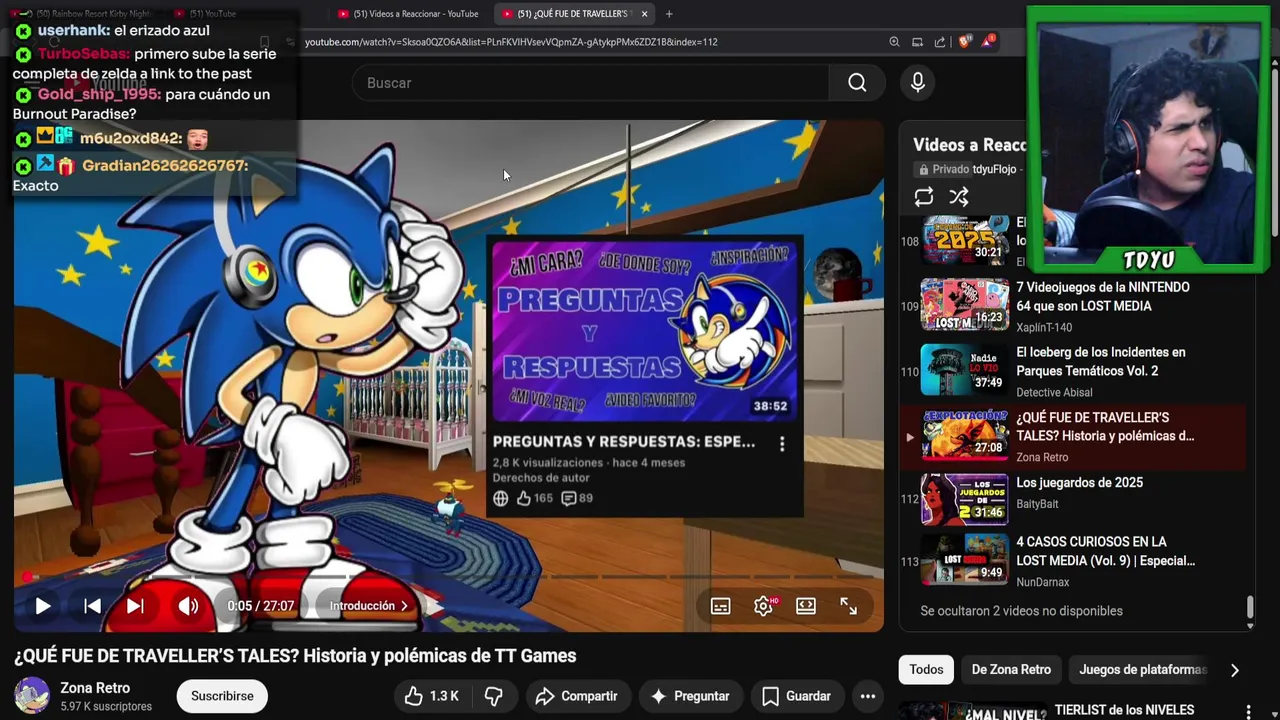Close the QUÉ FUE DE TRAVELLER'S tab

tap(644, 14)
